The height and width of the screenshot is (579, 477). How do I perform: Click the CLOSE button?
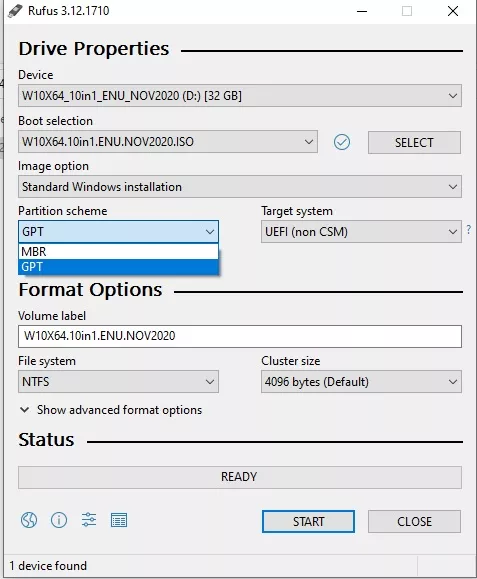pyautogui.click(x=414, y=522)
